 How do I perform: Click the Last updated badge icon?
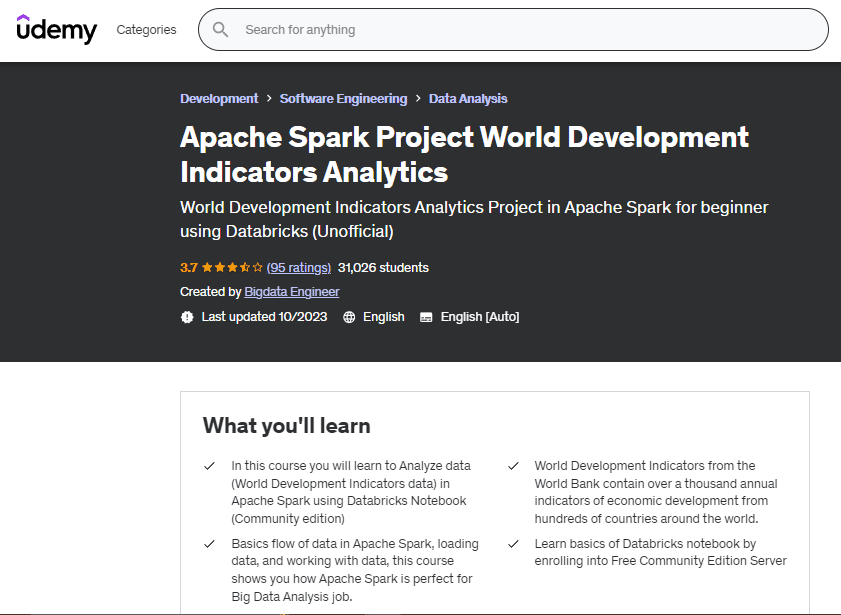tap(187, 317)
